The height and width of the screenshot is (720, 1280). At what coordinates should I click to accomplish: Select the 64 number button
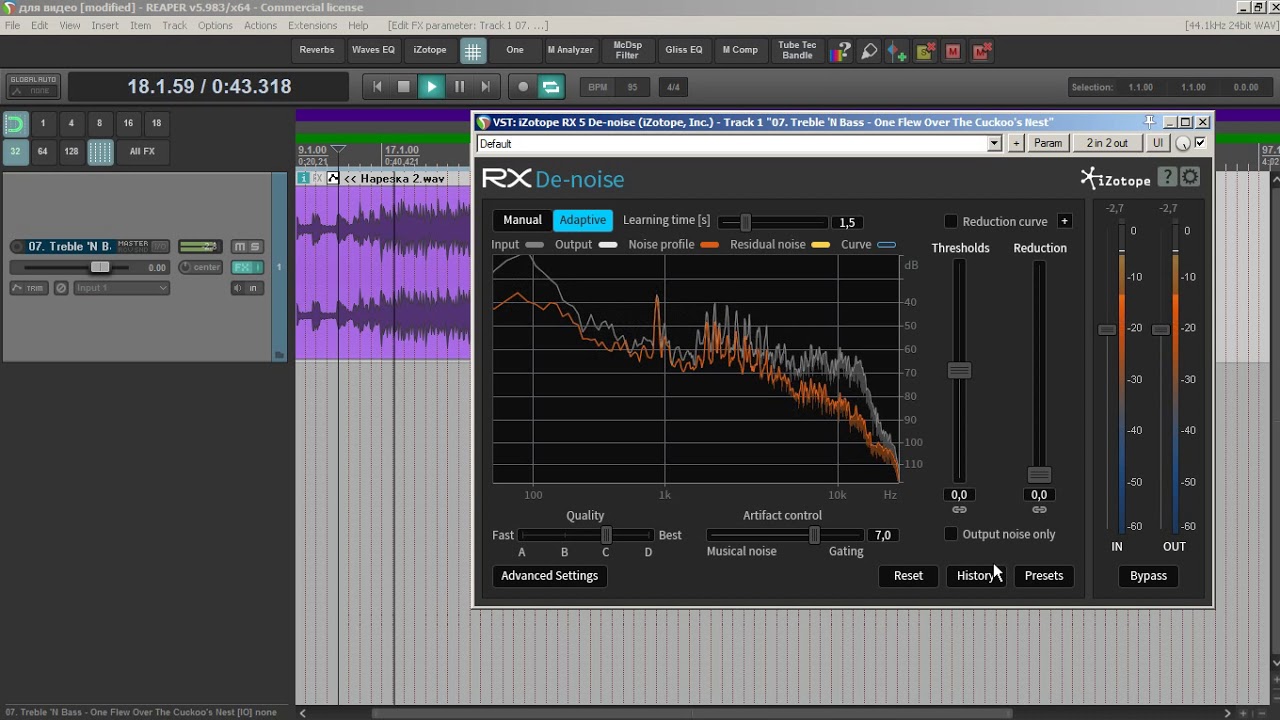[42, 152]
